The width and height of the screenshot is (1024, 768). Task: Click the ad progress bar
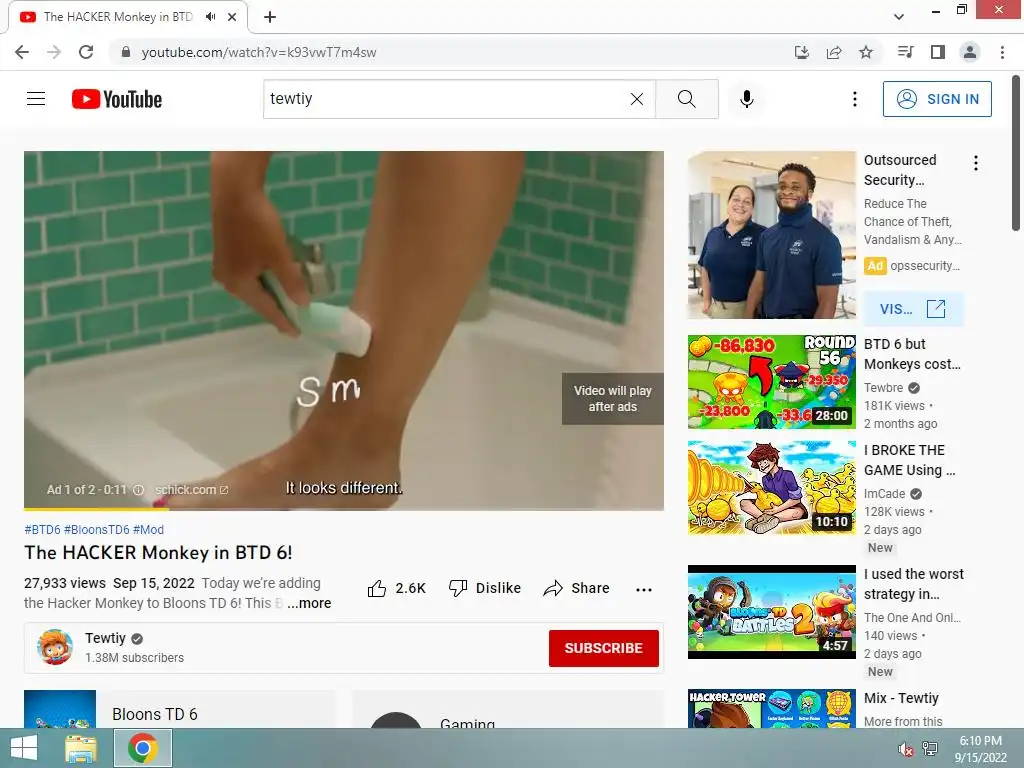[x=344, y=509]
